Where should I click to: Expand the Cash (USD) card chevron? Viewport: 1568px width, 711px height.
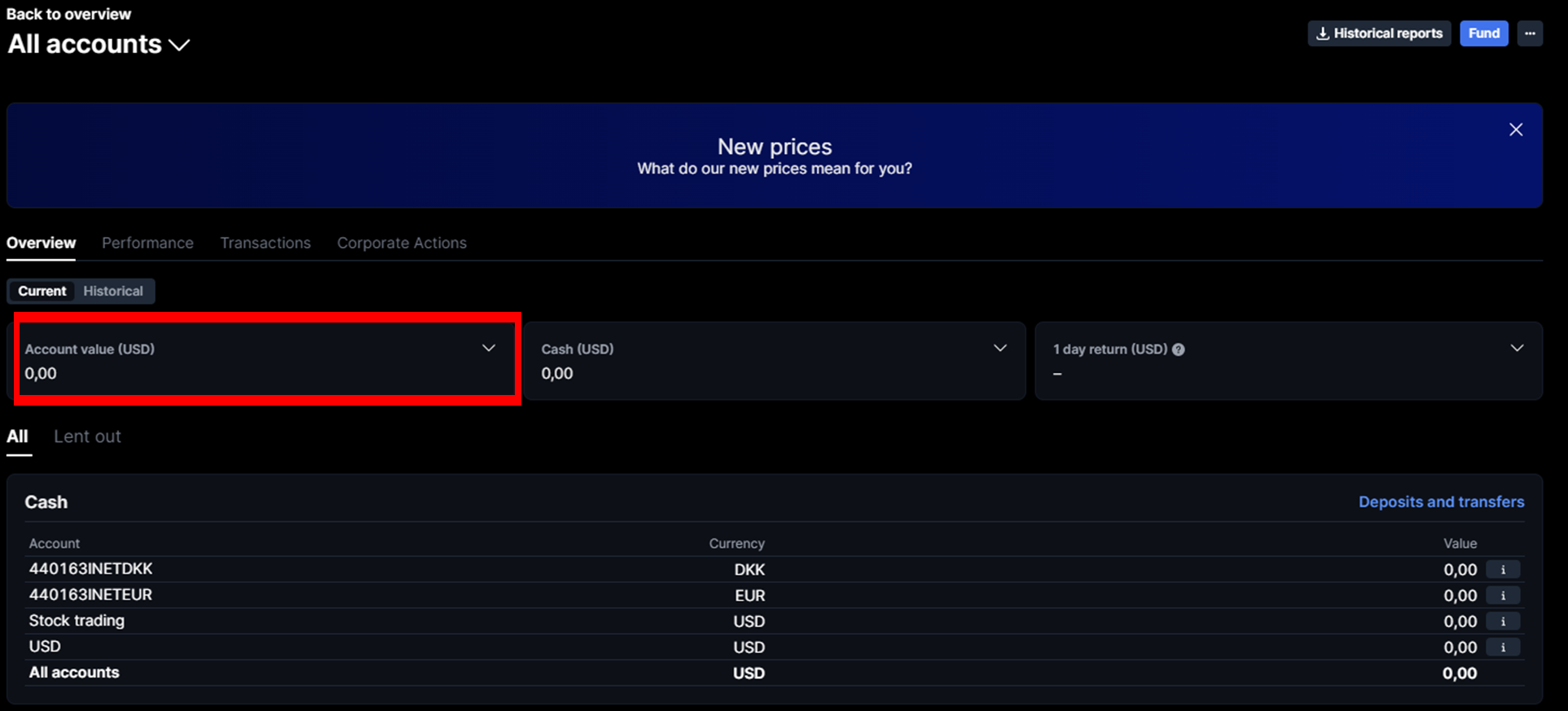tap(1000, 348)
